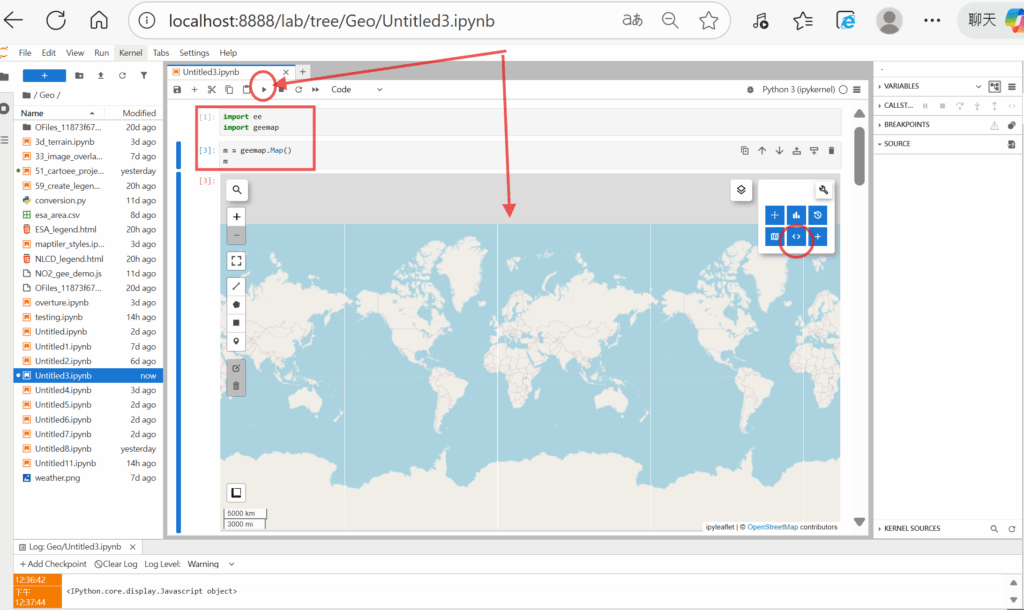
Task: Open the Log Level Warning dropdown
Action: point(211,564)
